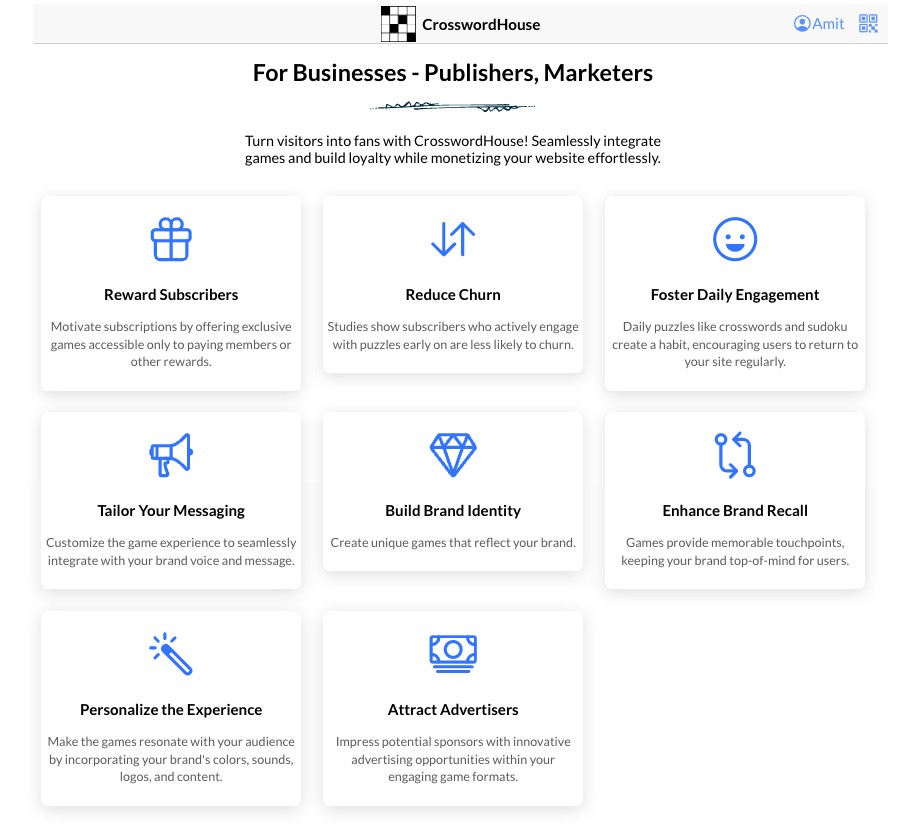
Task: Click the 'Daily puzzles like crosswords' description
Action: click(735, 344)
